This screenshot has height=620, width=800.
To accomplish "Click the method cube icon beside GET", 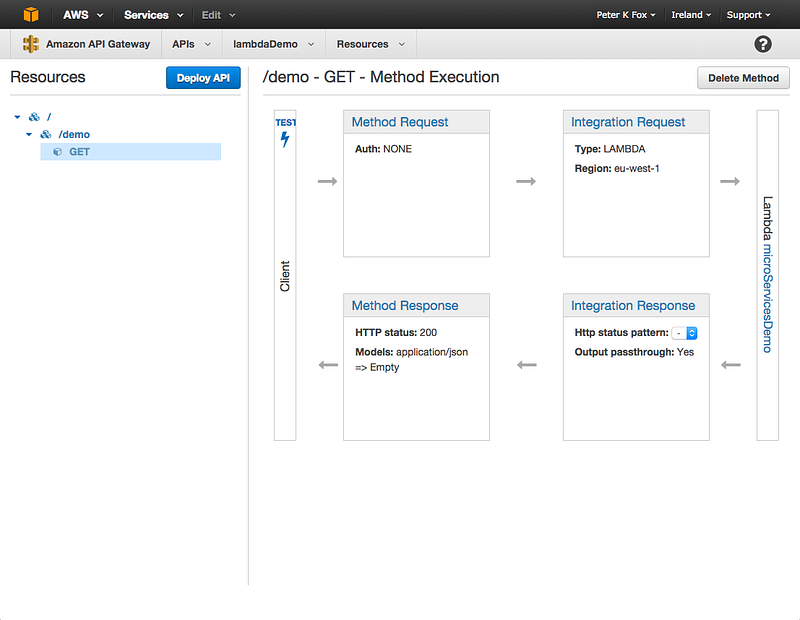I will pyautogui.click(x=58, y=152).
